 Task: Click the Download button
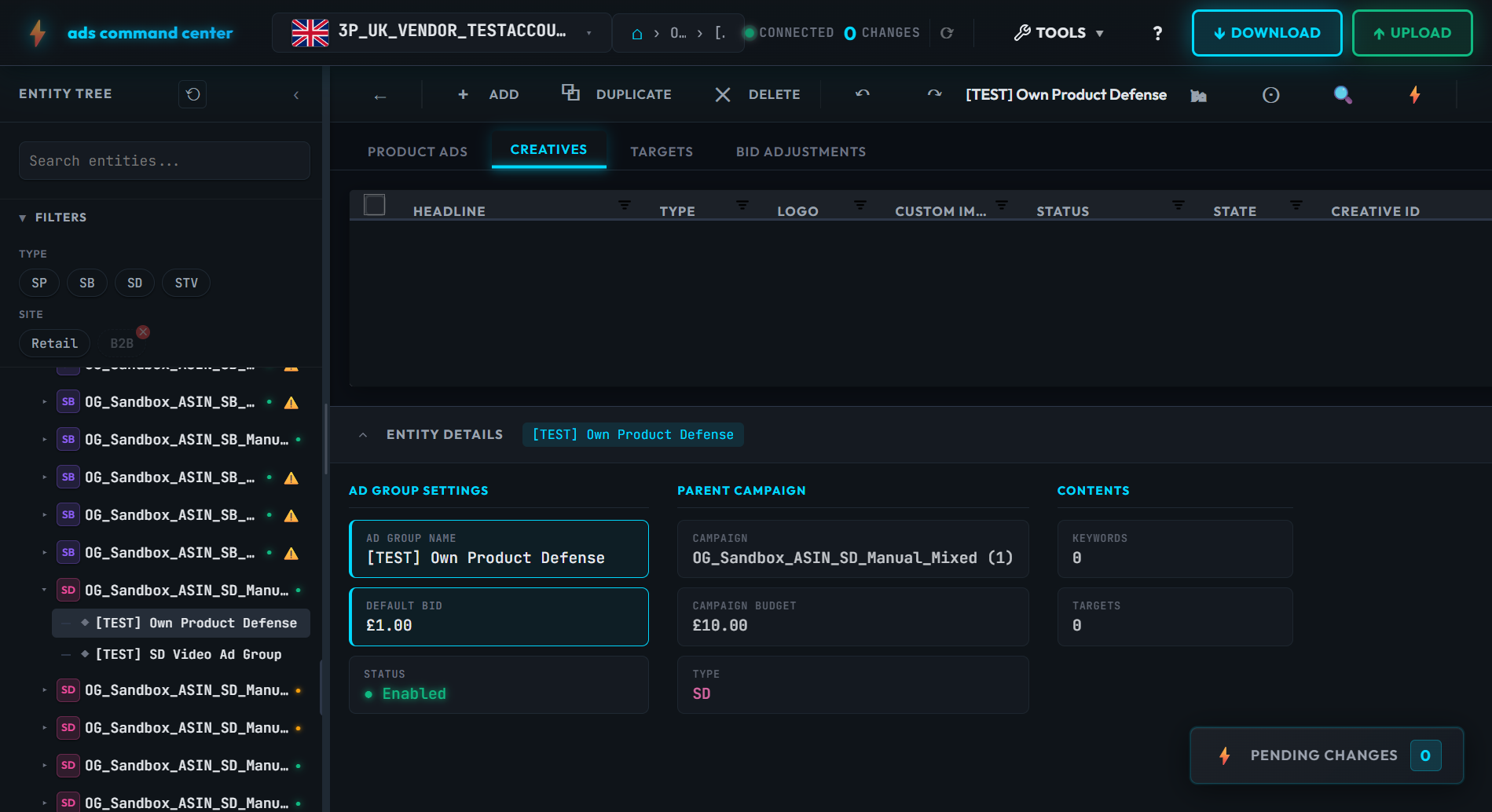pyautogui.click(x=1267, y=33)
